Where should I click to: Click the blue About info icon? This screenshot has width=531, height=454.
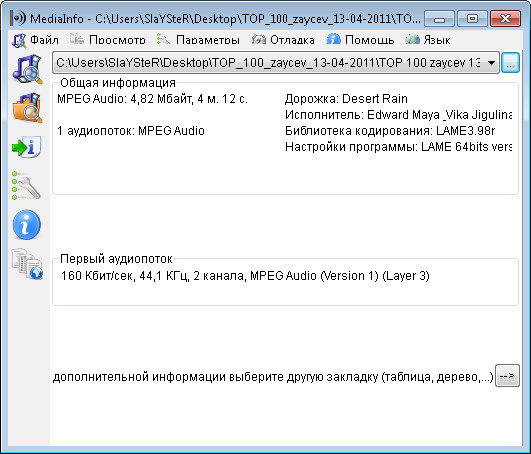click(x=27, y=224)
